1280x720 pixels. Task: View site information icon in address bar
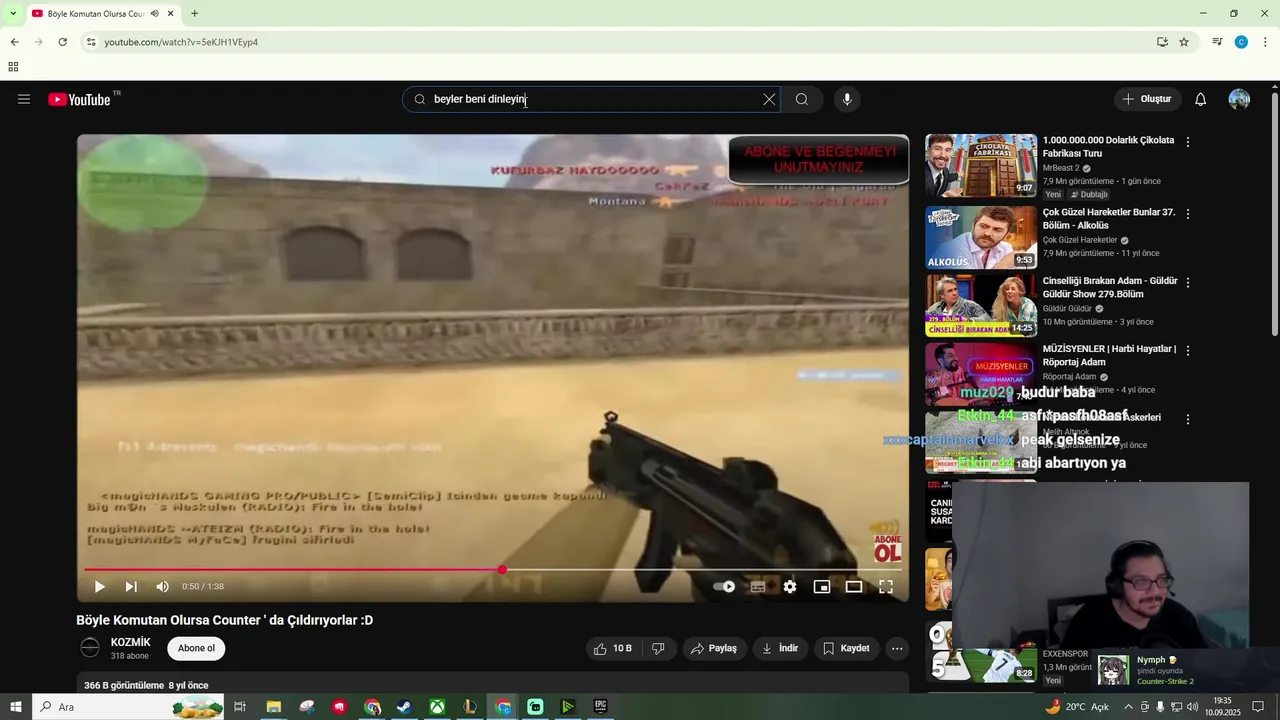91,42
